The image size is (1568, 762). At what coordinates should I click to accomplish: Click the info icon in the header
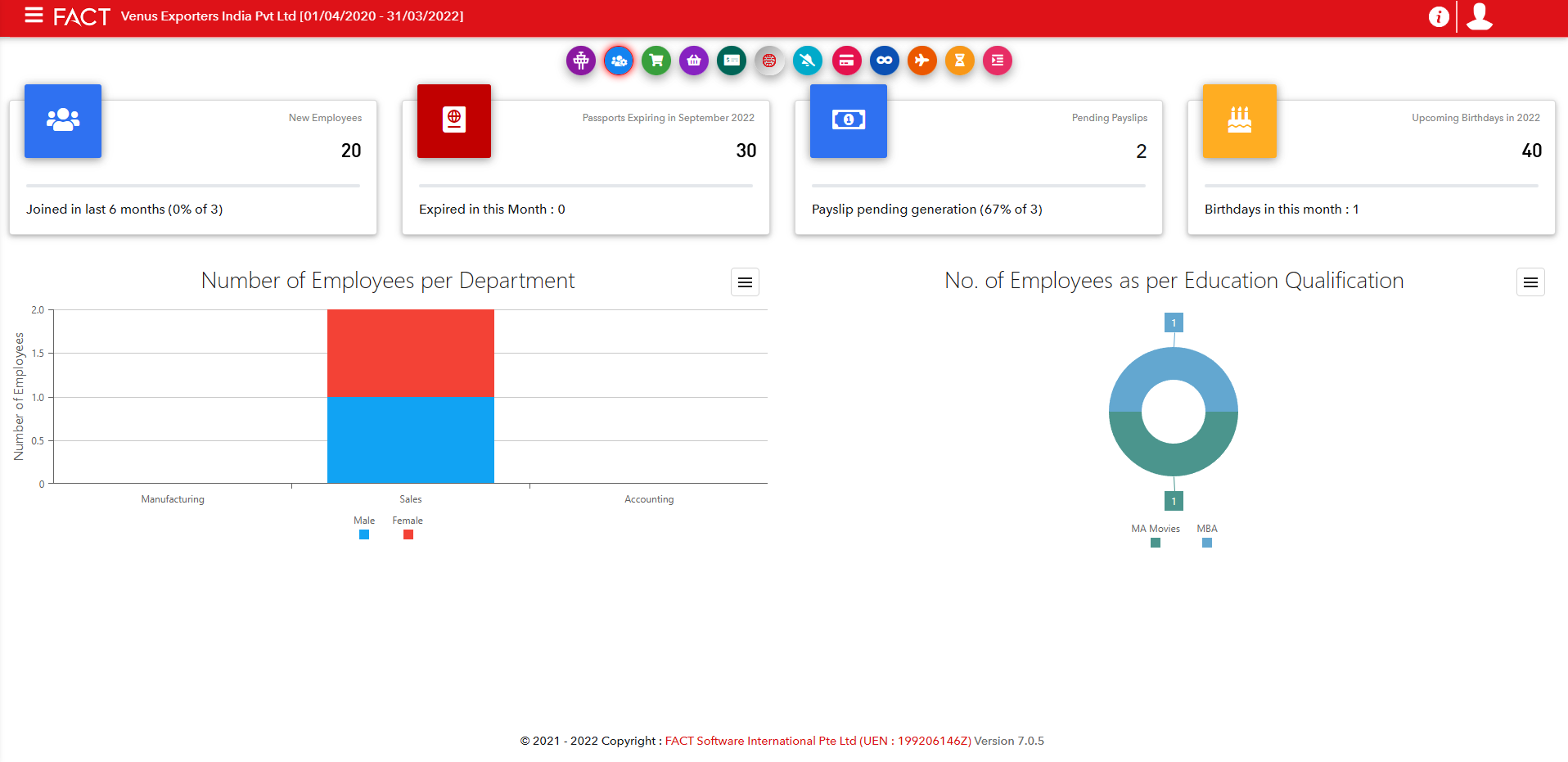(1438, 16)
